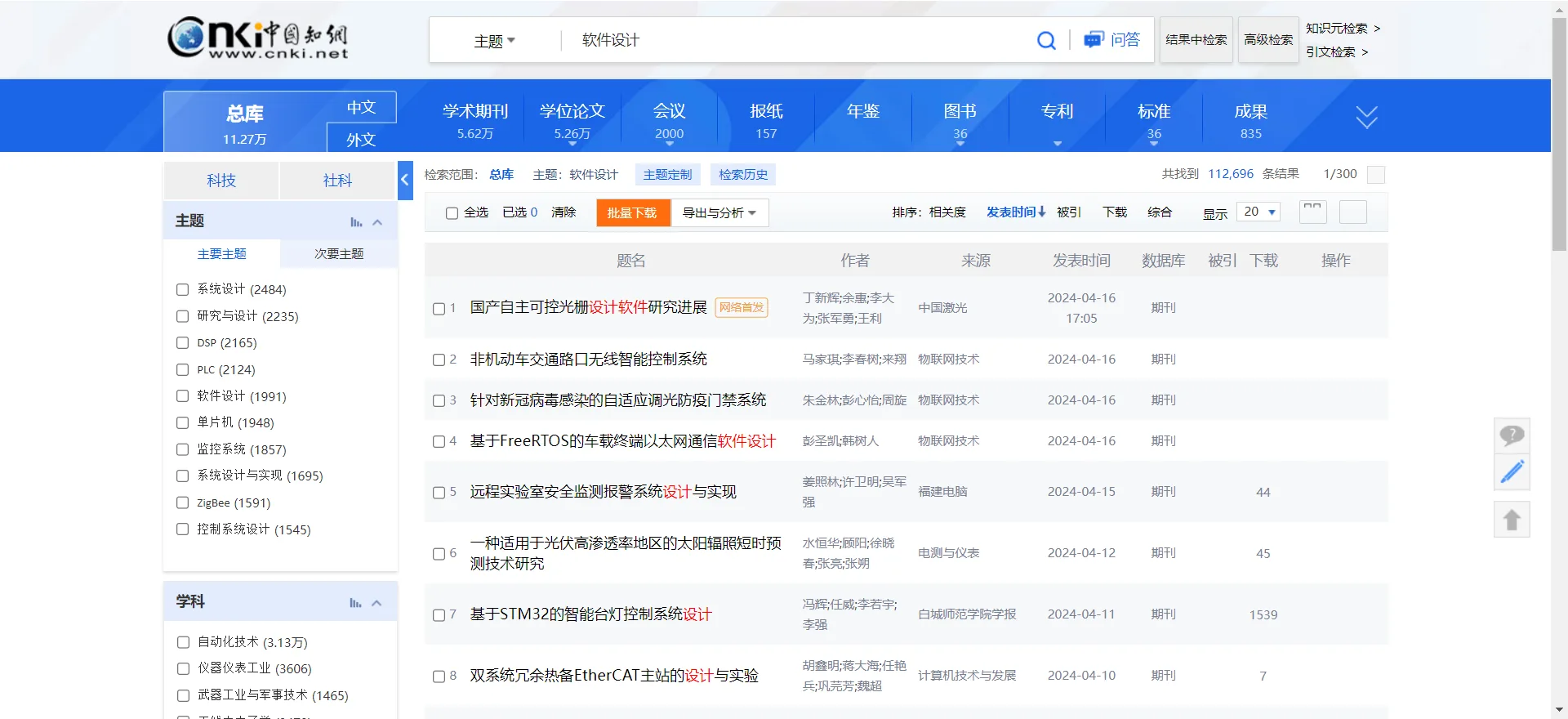Check 单片机 (1948) filter
The height and width of the screenshot is (719, 1568).
click(183, 422)
